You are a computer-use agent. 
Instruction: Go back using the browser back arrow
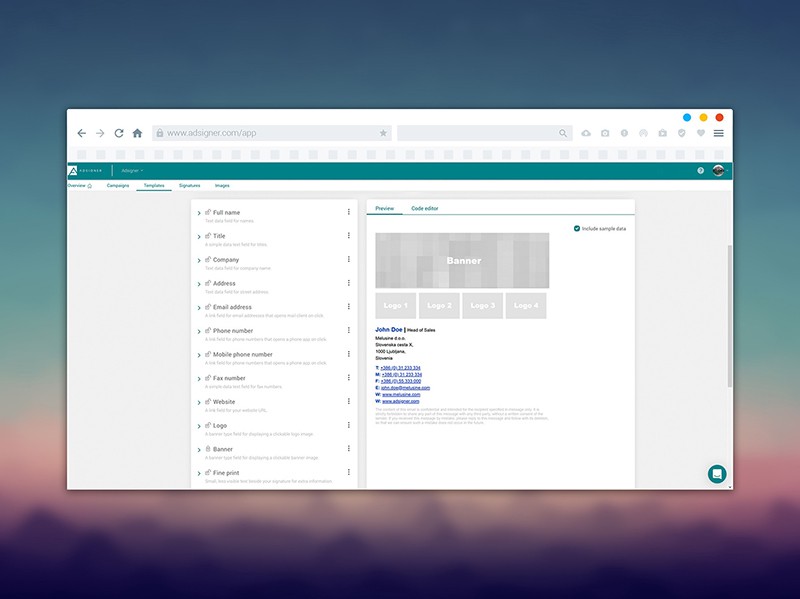(x=82, y=133)
